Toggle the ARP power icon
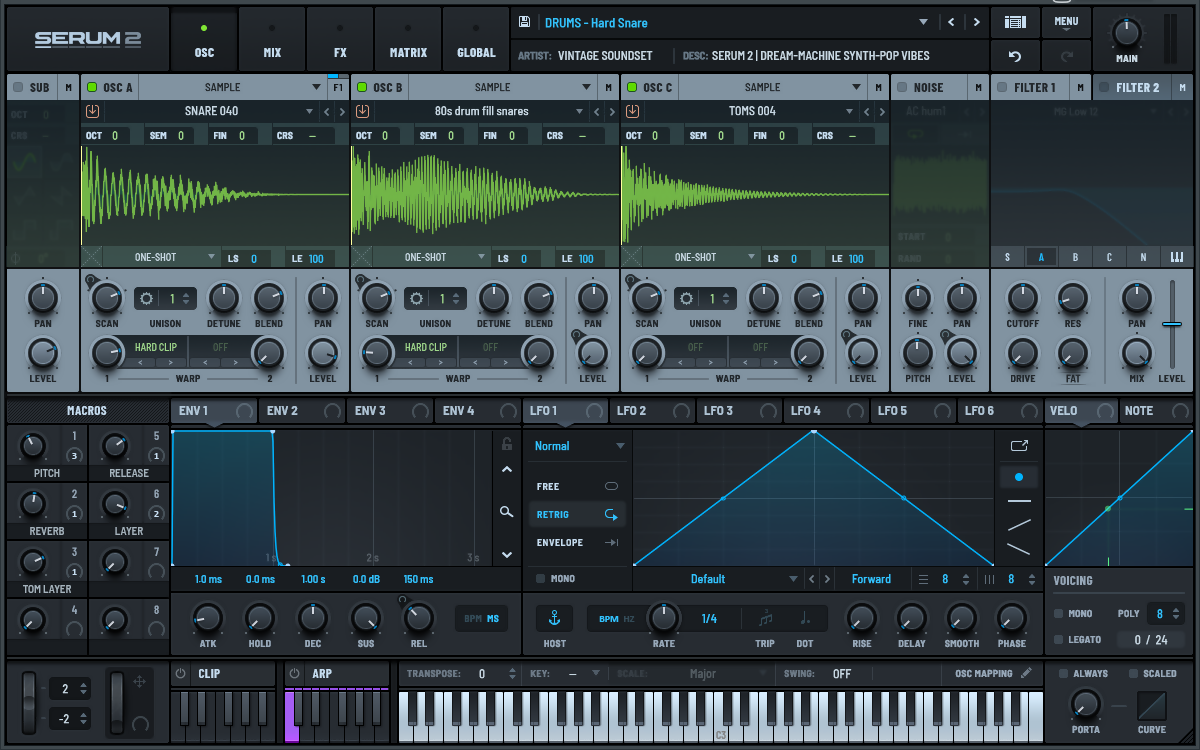Image resolution: width=1200 pixels, height=750 pixels. (x=295, y=674)
